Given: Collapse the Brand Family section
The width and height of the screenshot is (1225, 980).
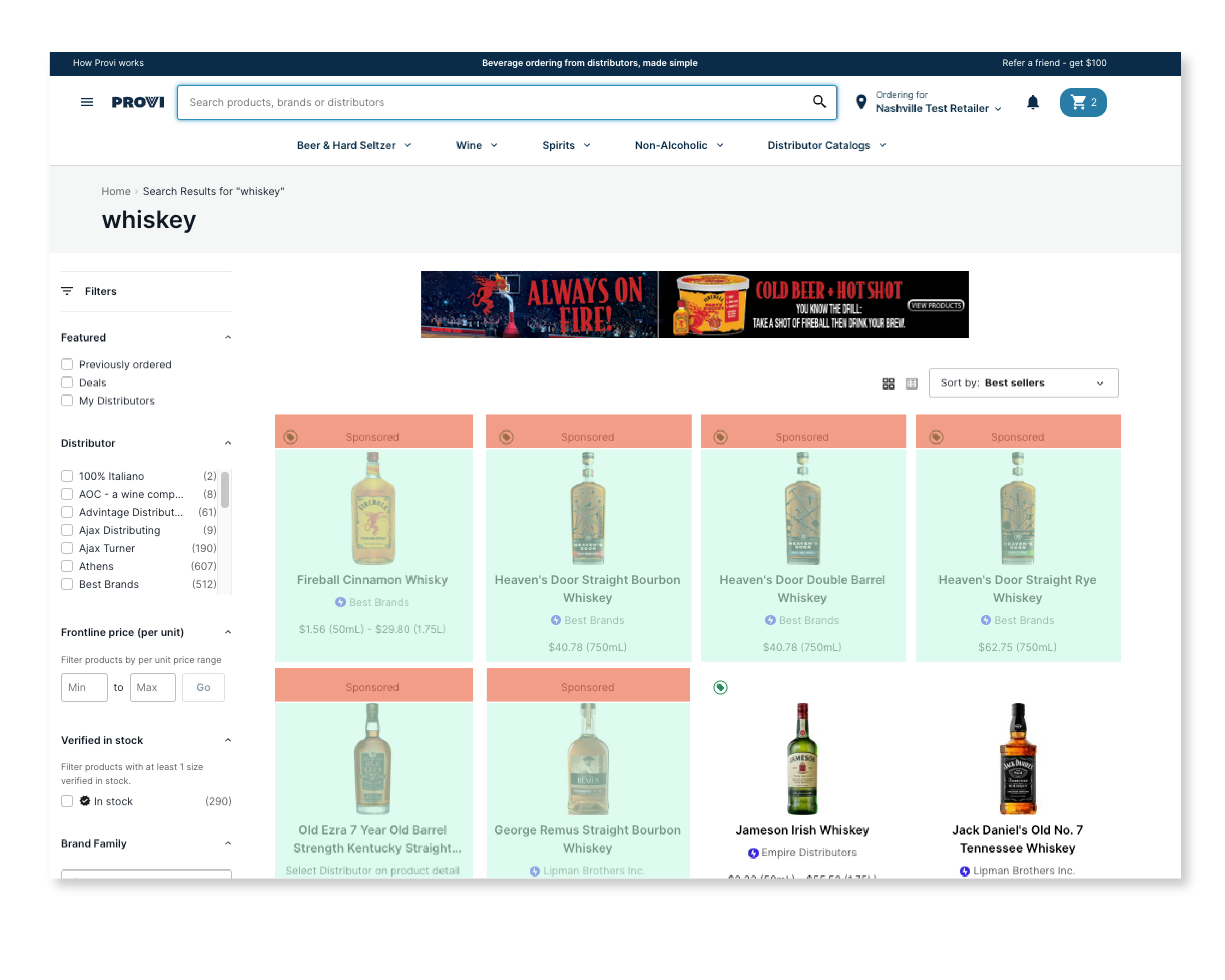Looking at the screenshot, I should click(x=228, y=843).
